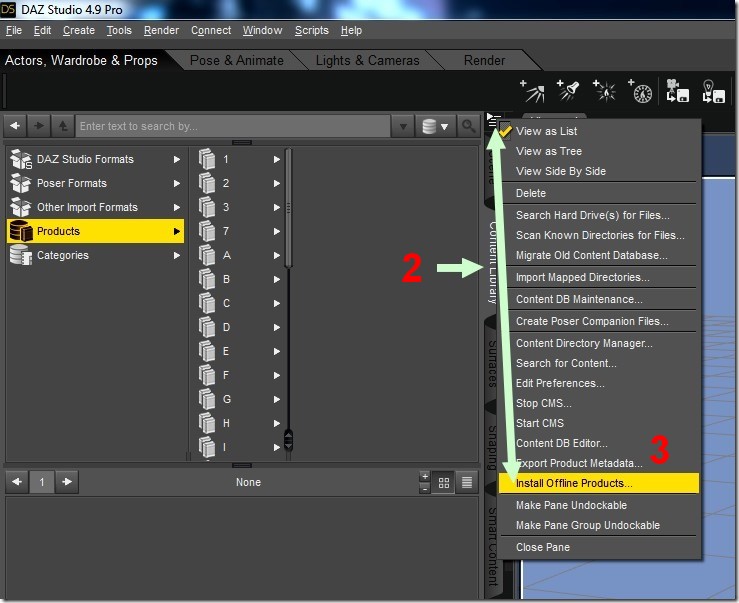Image resolution: width=739 pixels, height=603 pixels.
Task: Go back with the left arrow button
Action: click(15, 126)
